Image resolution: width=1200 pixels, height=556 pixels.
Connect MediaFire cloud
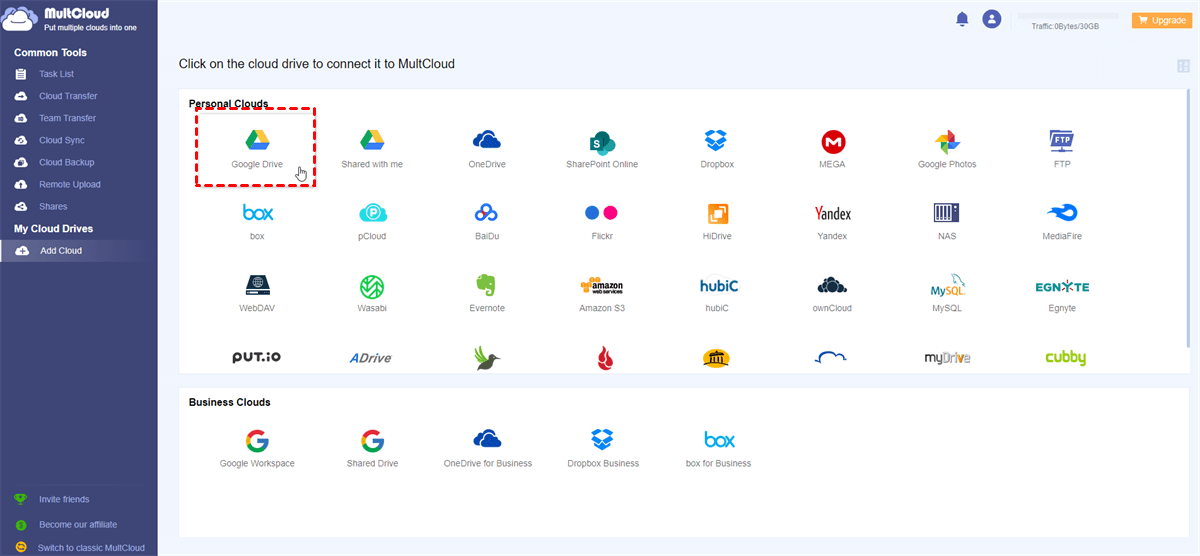1062,221
